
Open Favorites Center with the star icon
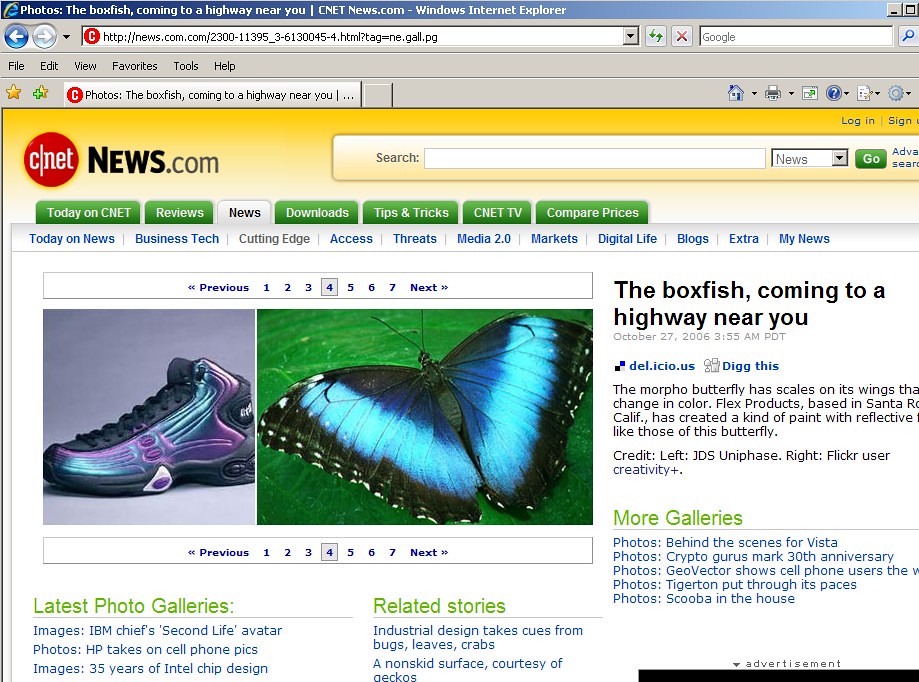14,92
